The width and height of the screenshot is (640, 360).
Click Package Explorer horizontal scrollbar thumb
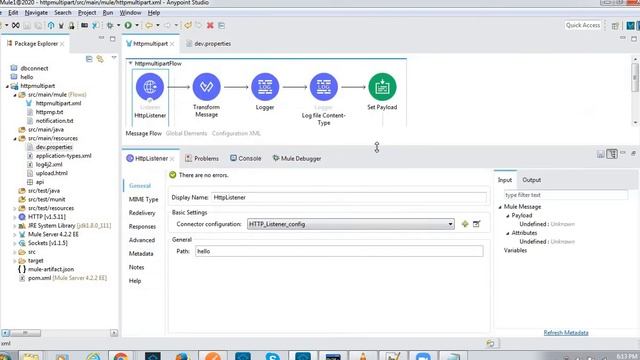click(x=25, y=333)
